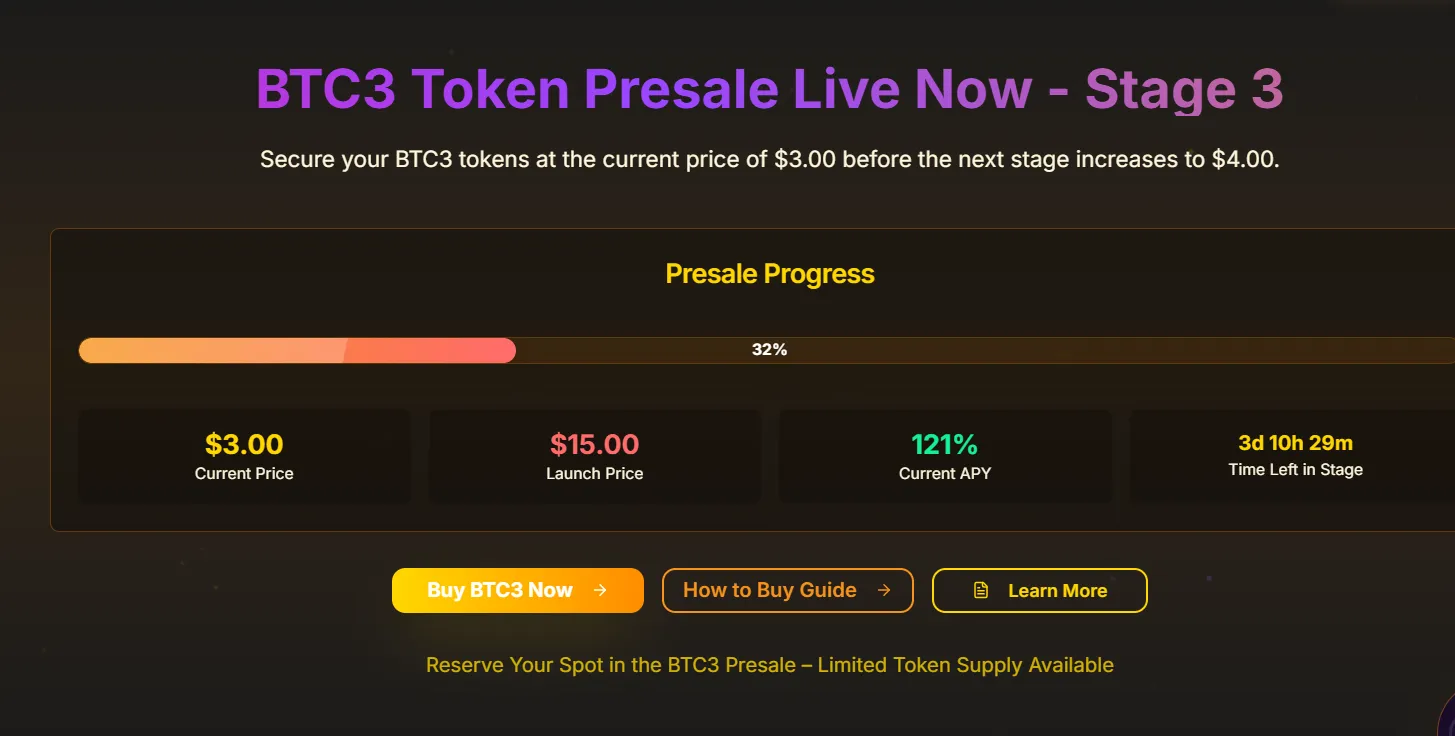Click the Presale Progress heading
Screen dimensions: 1455x736
click(770, 273)
